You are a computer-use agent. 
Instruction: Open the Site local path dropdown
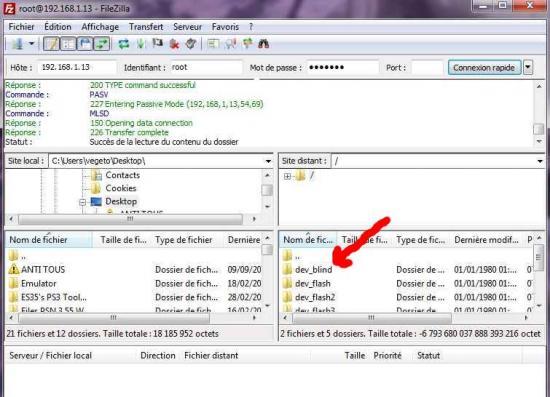268,161
